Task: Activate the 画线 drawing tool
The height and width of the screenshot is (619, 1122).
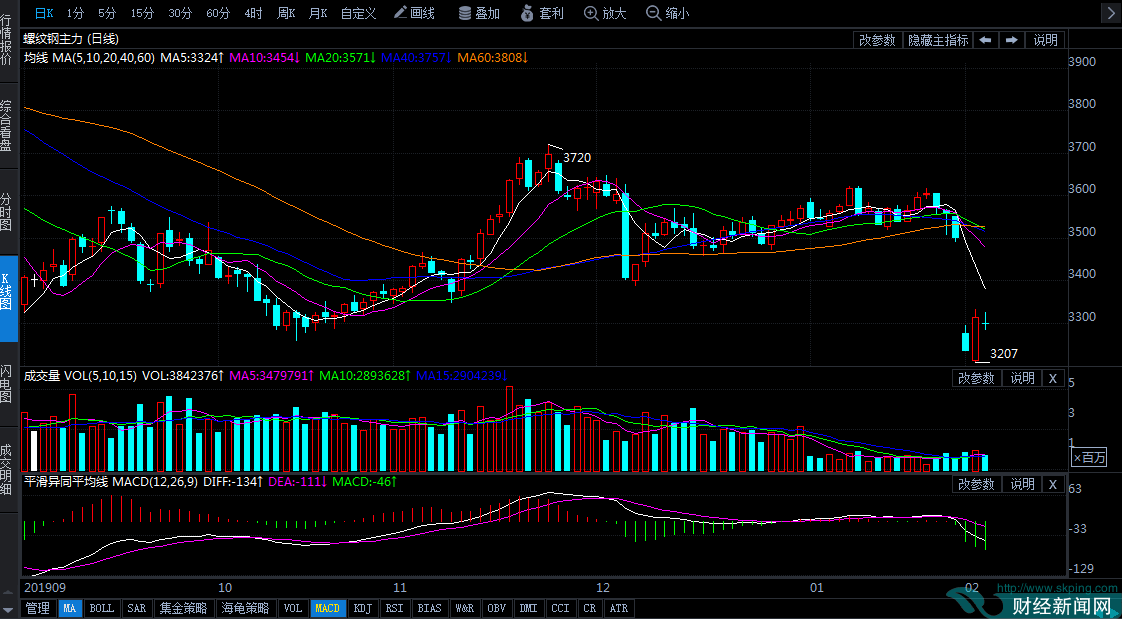Action: click(414, 12)
